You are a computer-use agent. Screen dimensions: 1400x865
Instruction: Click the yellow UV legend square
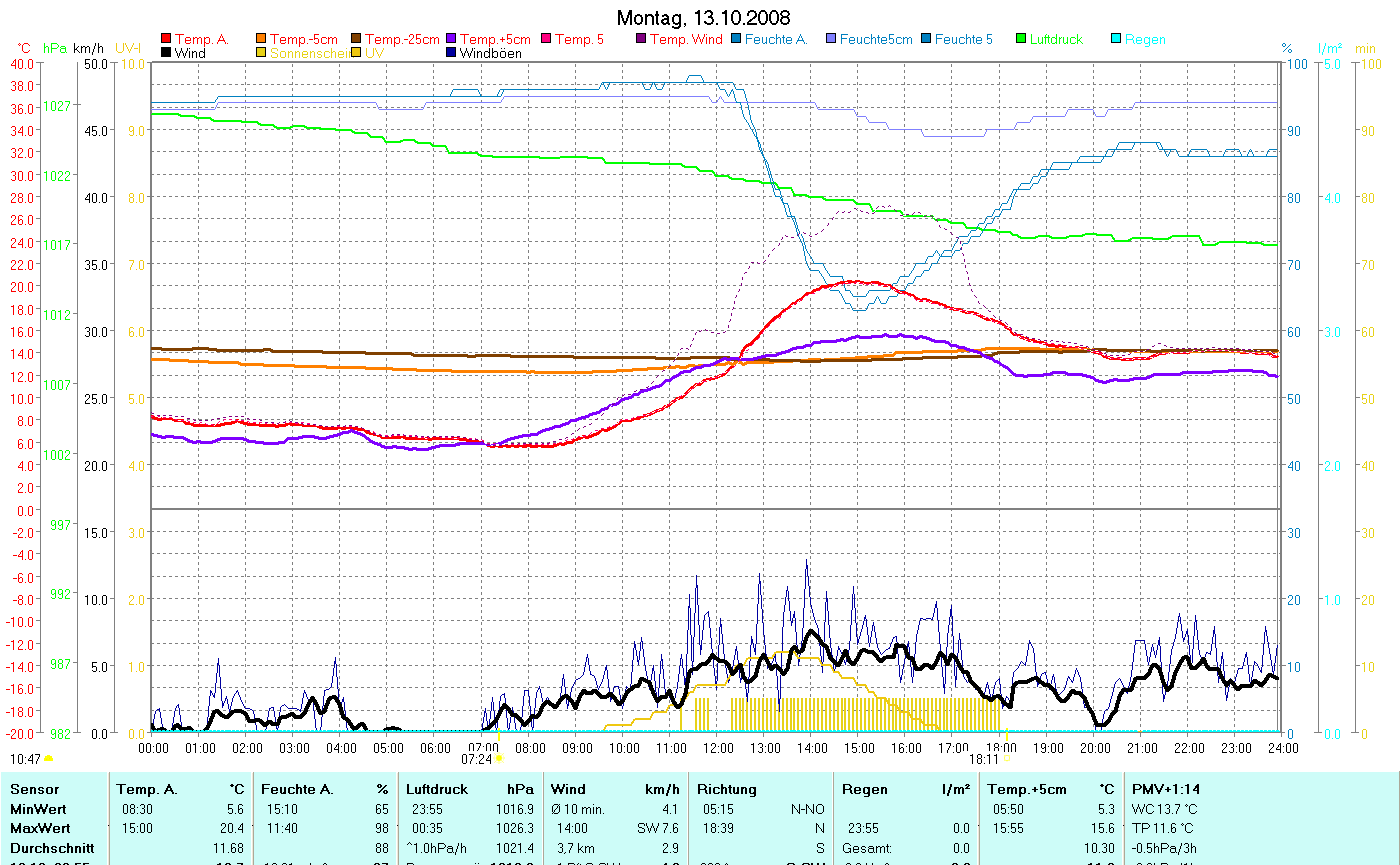coord(357,53)
